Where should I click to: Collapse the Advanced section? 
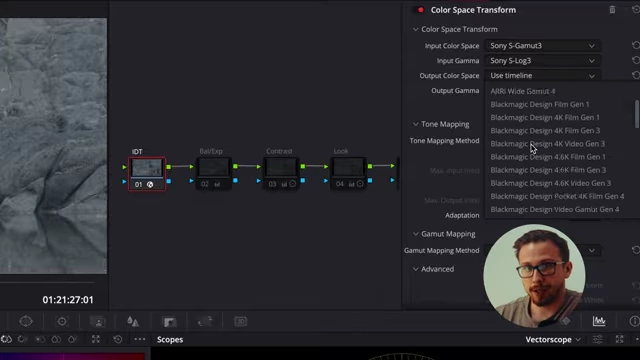[416, 269]
